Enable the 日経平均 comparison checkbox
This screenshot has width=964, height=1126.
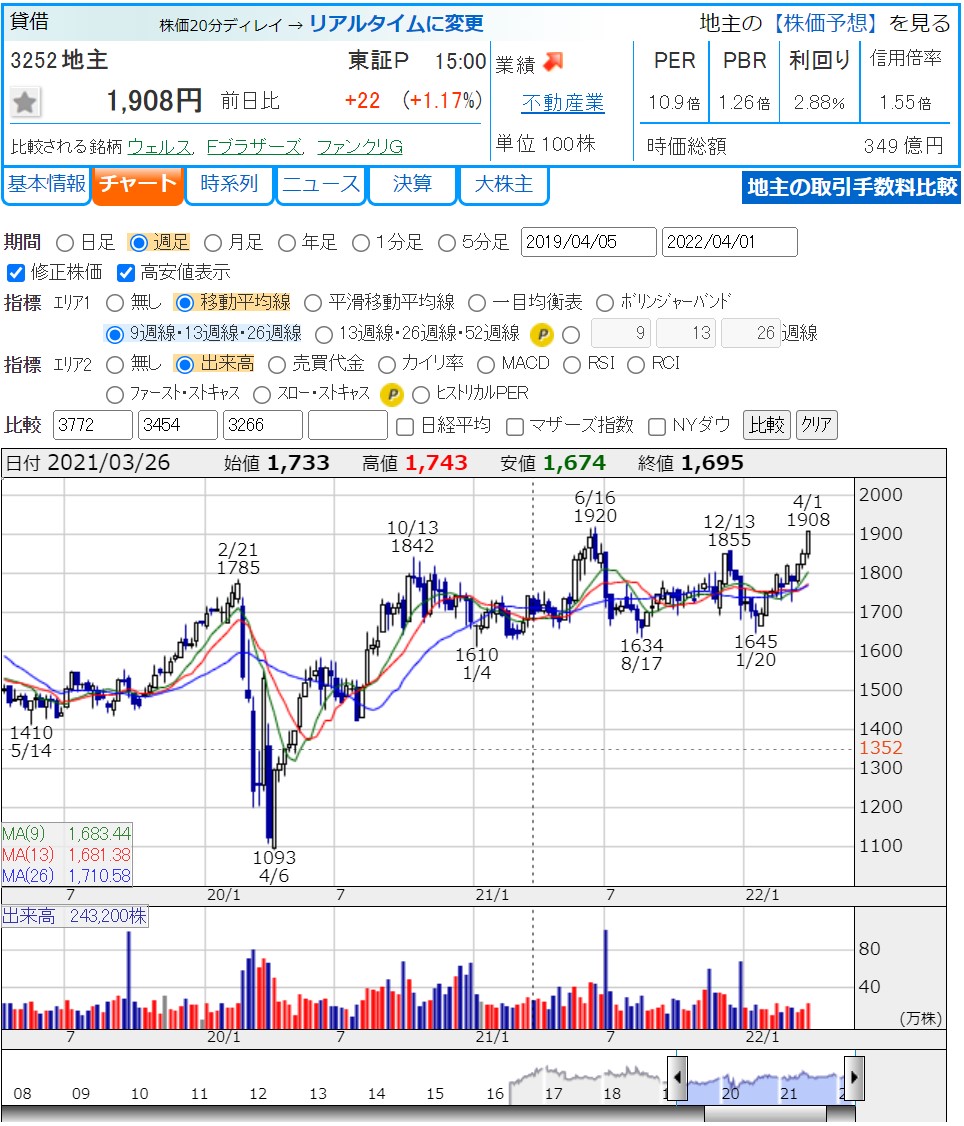click(x=405, y=427)
